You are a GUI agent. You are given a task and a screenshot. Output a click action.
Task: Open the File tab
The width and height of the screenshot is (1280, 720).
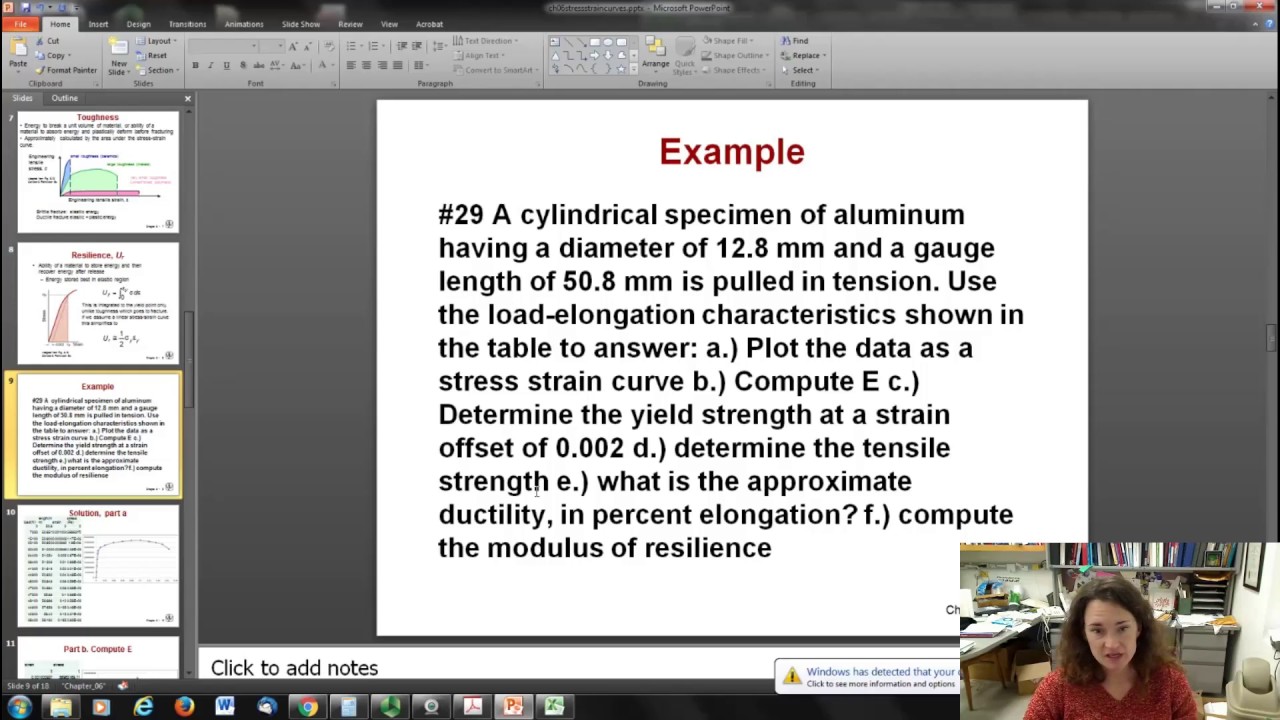20,24
